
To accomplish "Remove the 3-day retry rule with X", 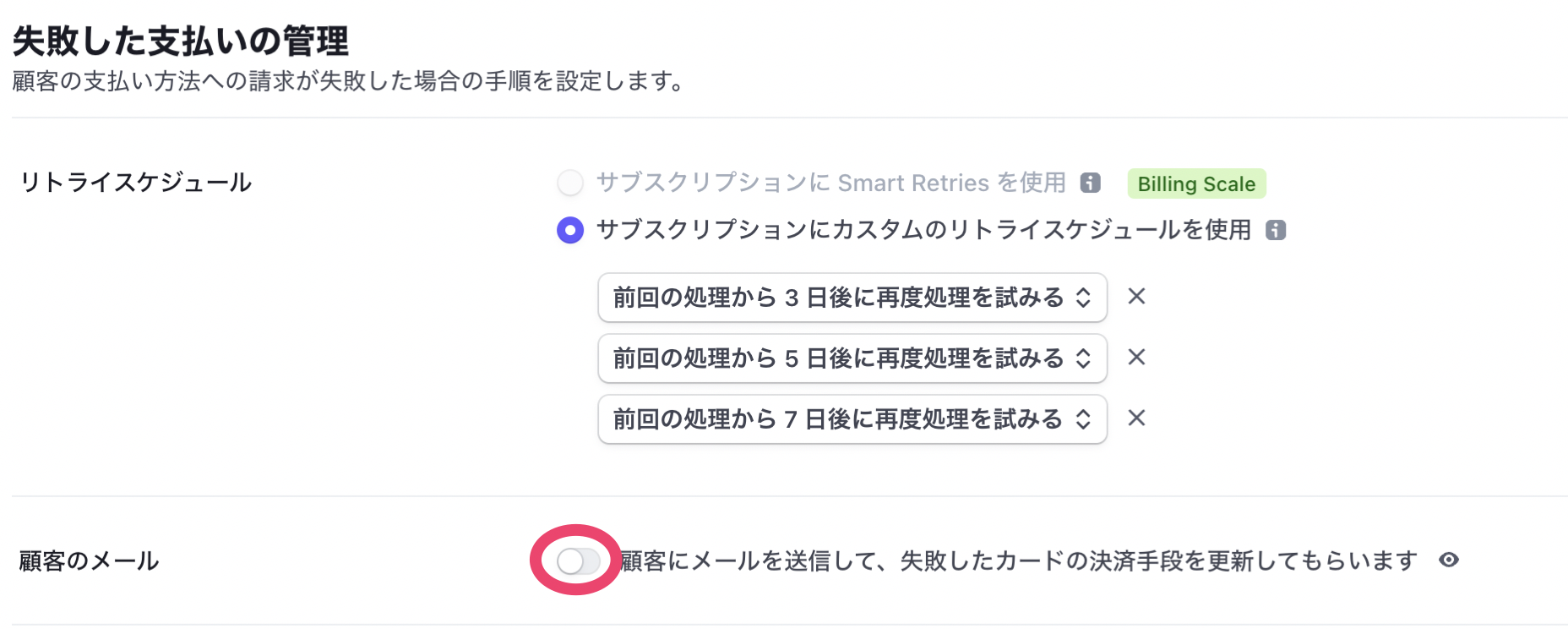I will [x=1136, y=297].
